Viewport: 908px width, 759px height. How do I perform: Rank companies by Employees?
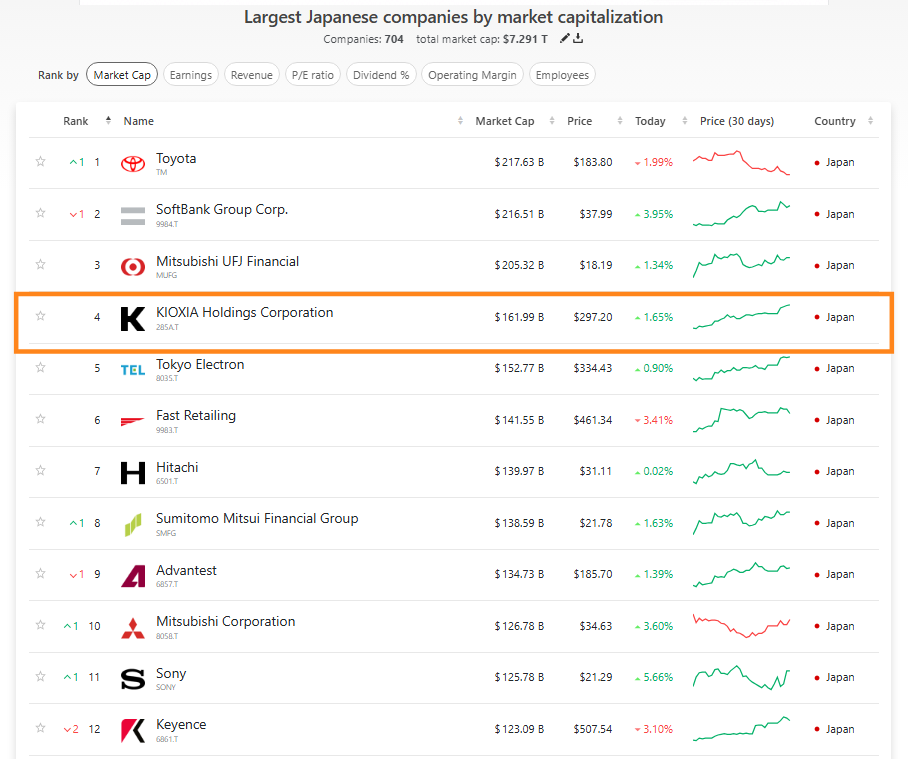coord(562,75)
